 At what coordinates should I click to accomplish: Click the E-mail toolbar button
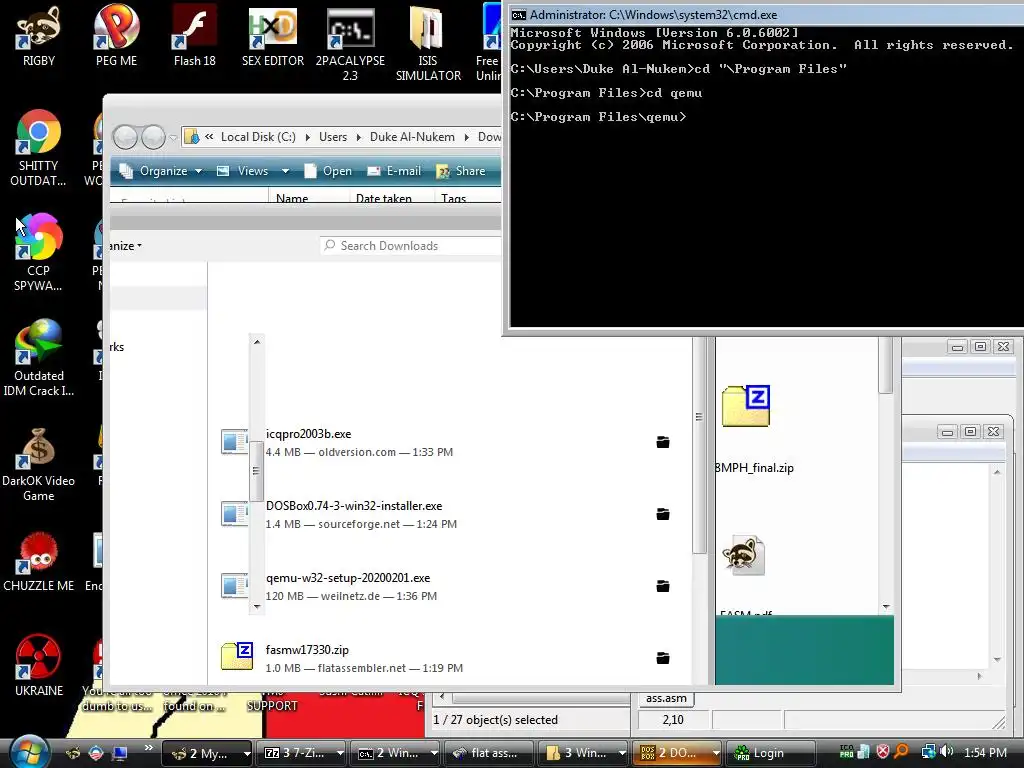[394, 171]
